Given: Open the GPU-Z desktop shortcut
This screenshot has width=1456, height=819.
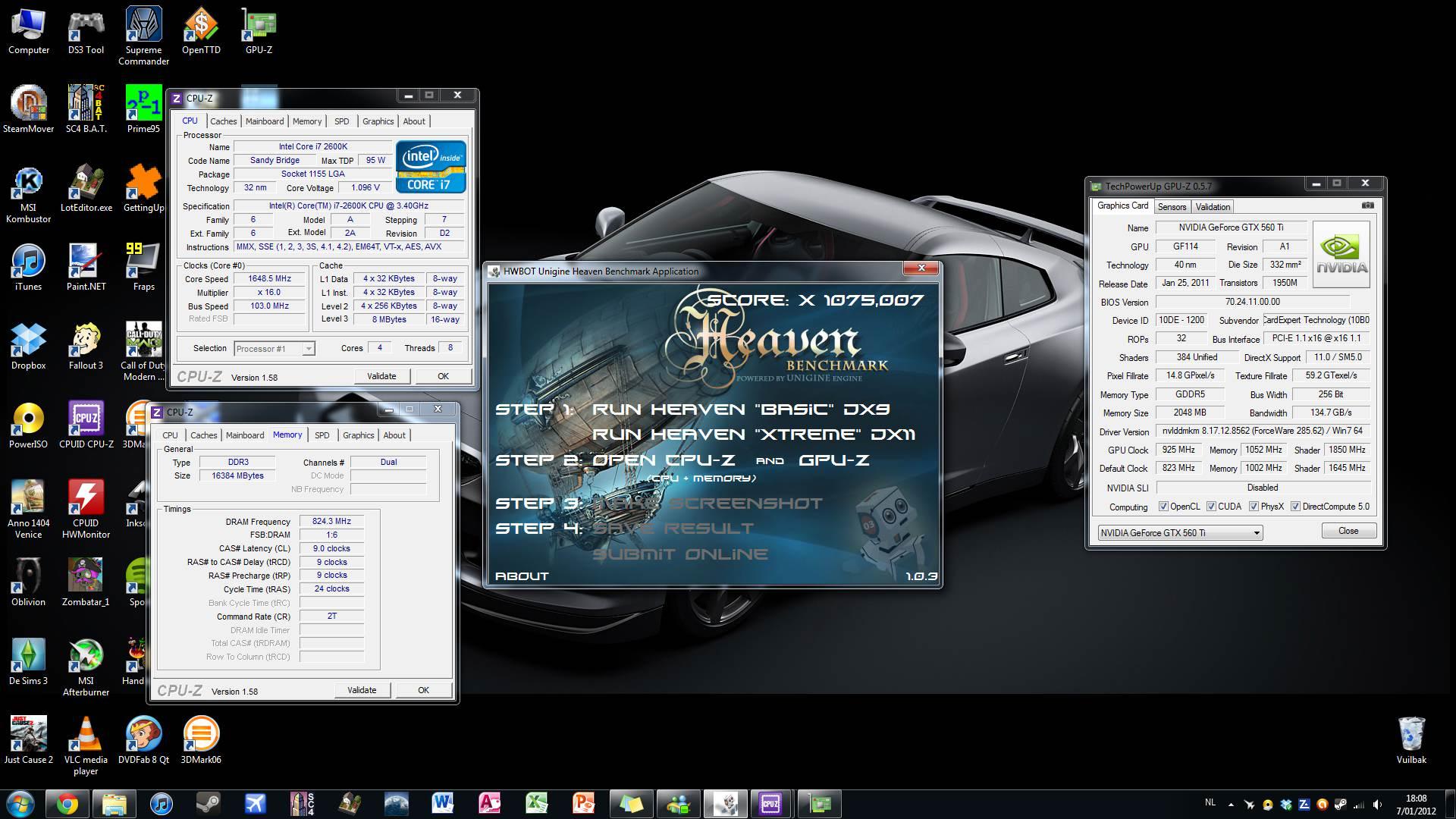Looking at the screenshot, I should coord(259,31).
